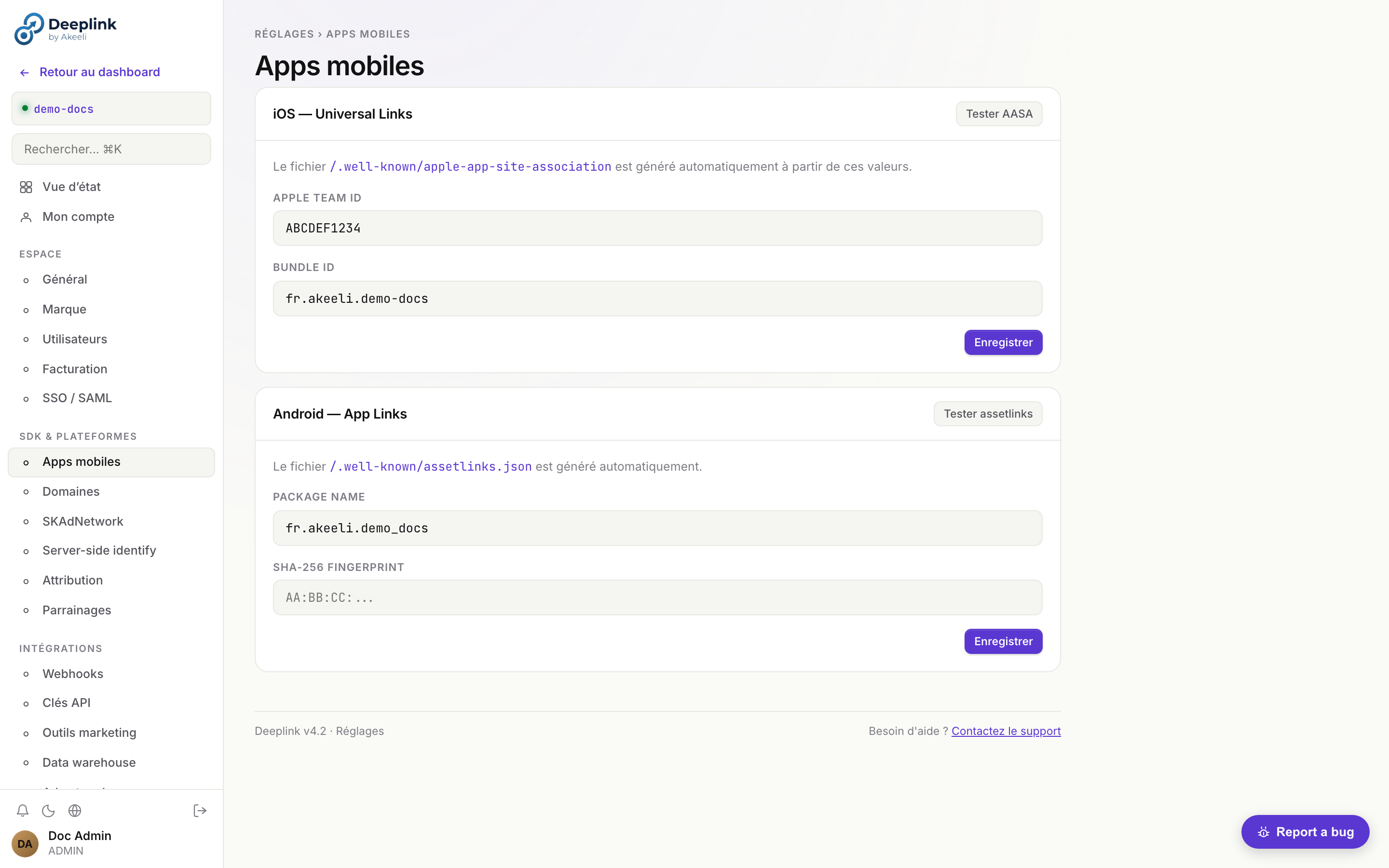Click the Deeplink by Akeeli logo

66,29
